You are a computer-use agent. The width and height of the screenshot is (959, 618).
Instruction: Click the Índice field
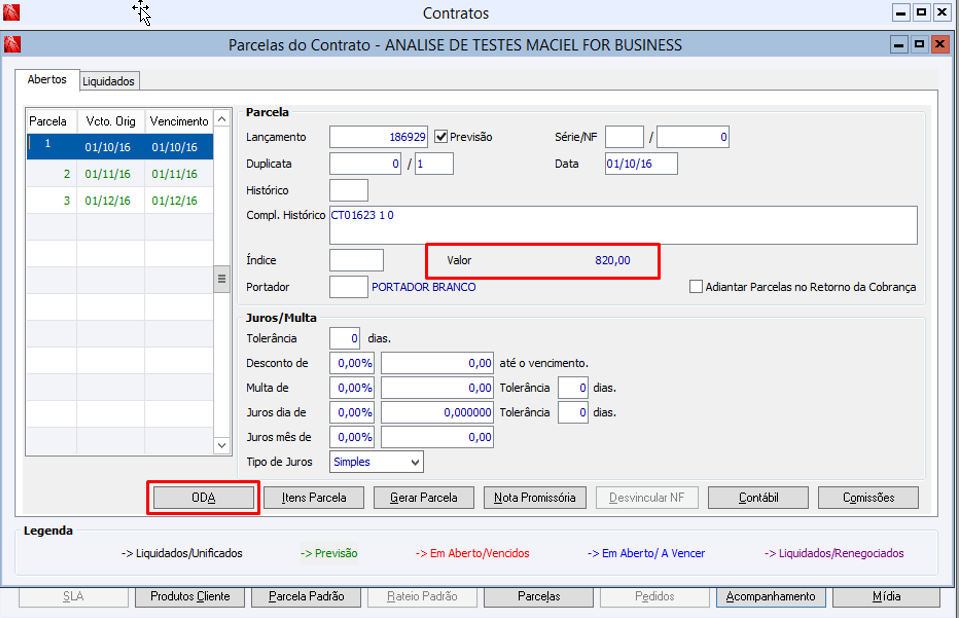coord(357,260)
